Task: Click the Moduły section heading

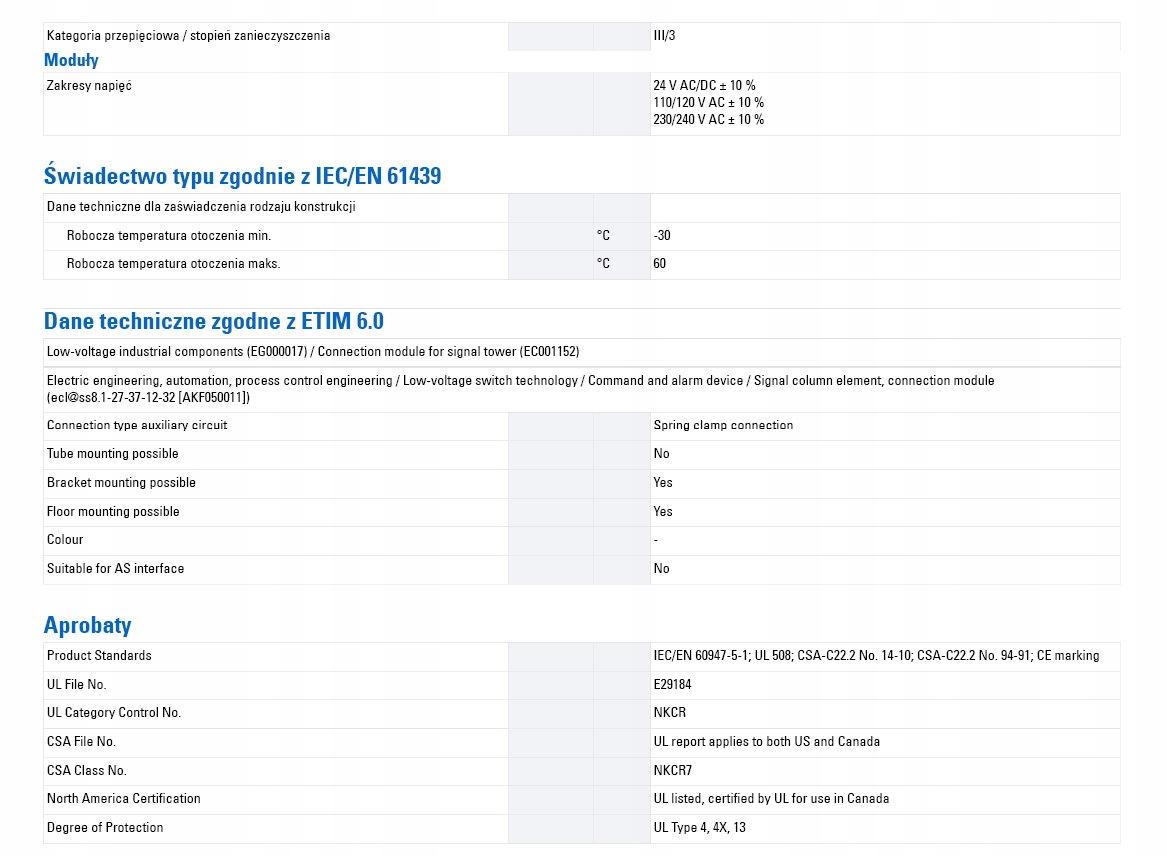Action: point(71,60)
